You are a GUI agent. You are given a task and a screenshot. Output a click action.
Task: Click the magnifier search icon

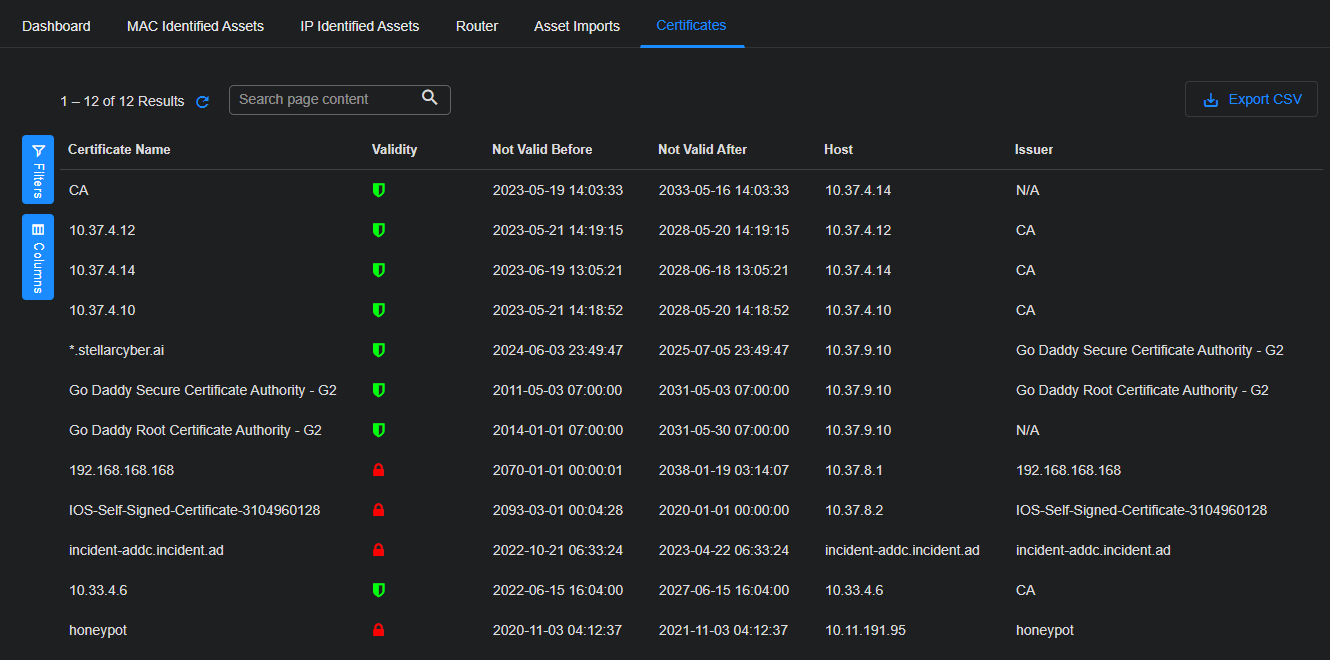pos(430,98)
